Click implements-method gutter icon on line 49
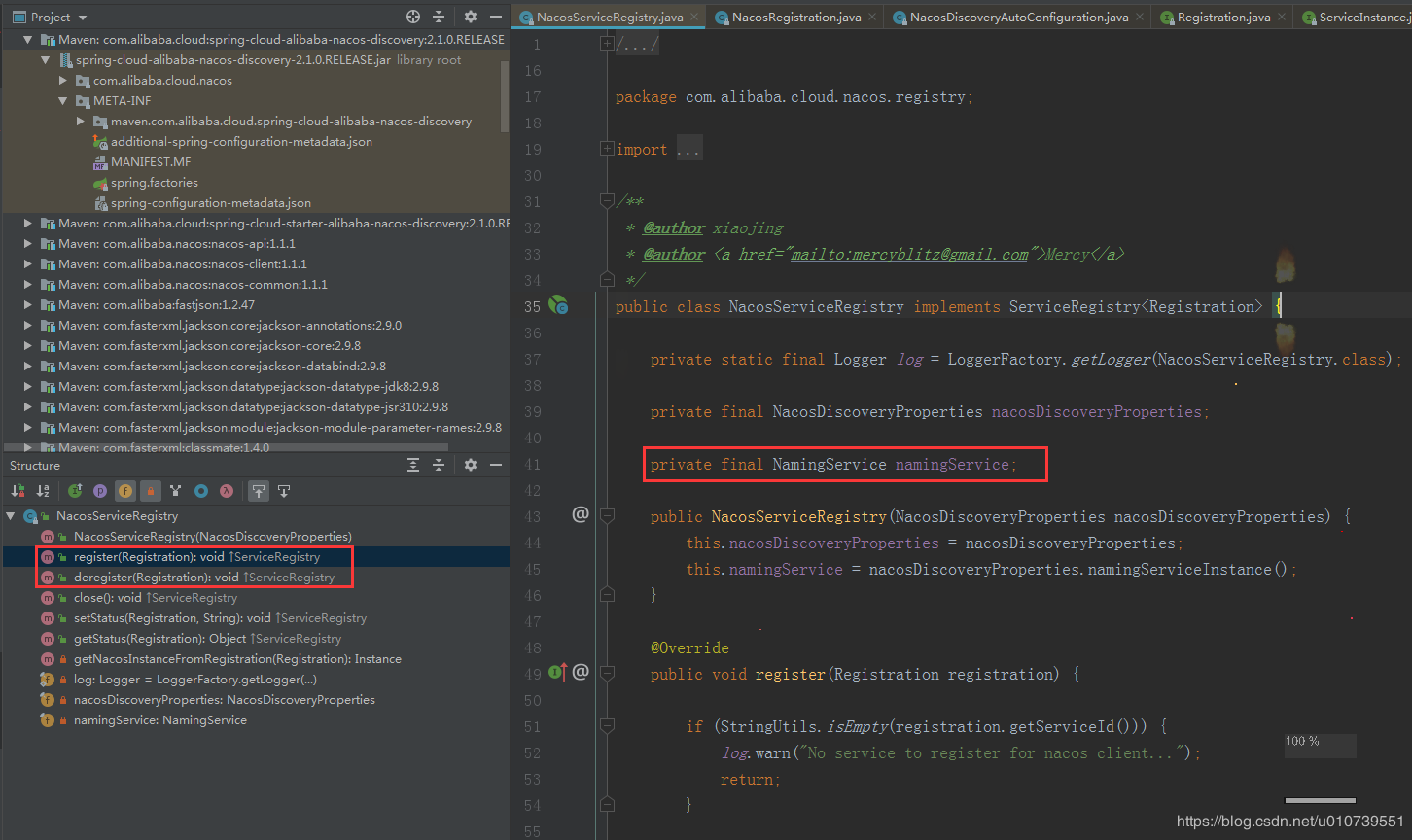 point(557,673)
